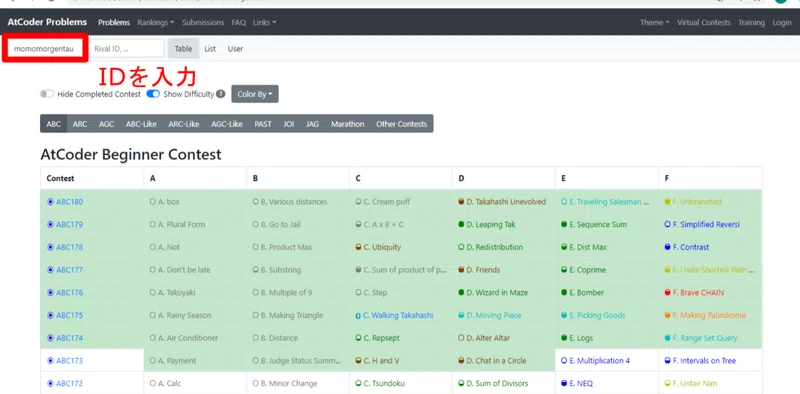Open the Rankings dropdown menu
Viewport: 800px width, 394px height.
[x=156, y=22]
